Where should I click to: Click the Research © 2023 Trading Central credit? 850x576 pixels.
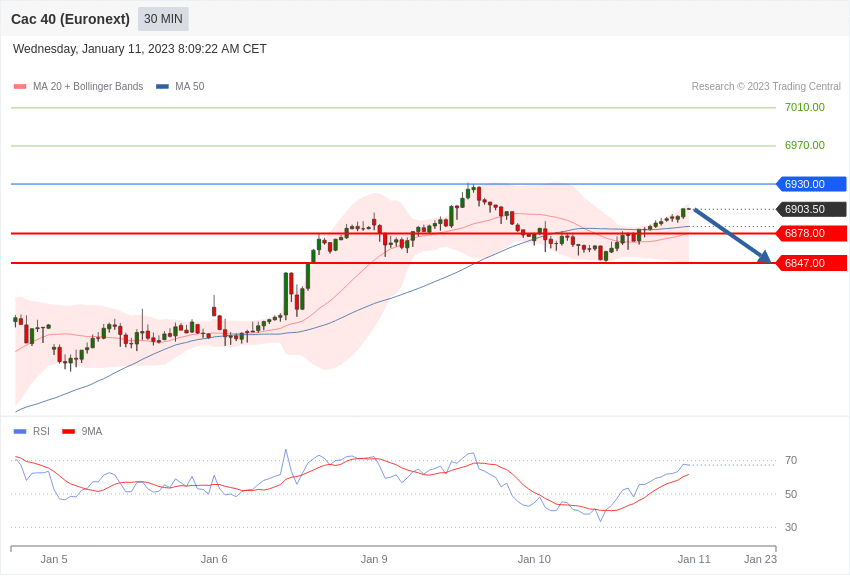[x=766, y=87]
